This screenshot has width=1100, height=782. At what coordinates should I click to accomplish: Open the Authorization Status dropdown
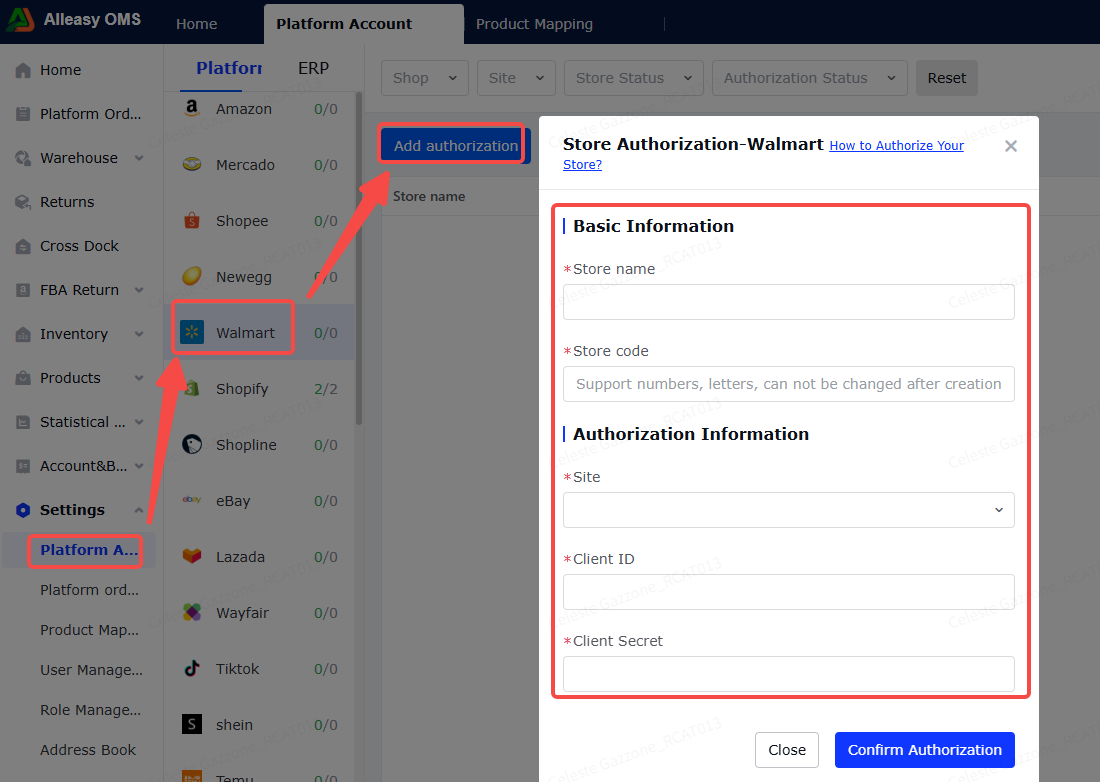pos(810,78)
